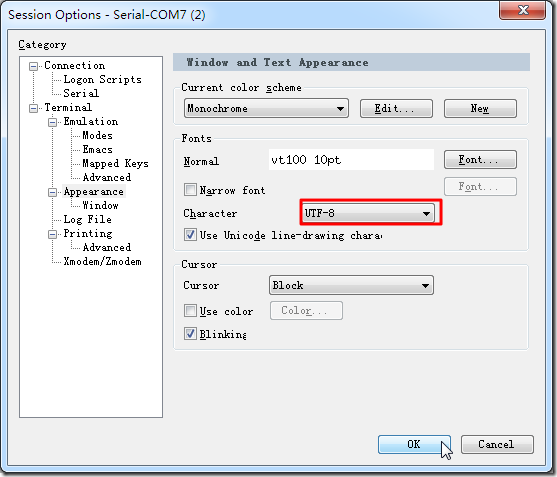Open the UTF-8 character encoding dropdown

368,213
